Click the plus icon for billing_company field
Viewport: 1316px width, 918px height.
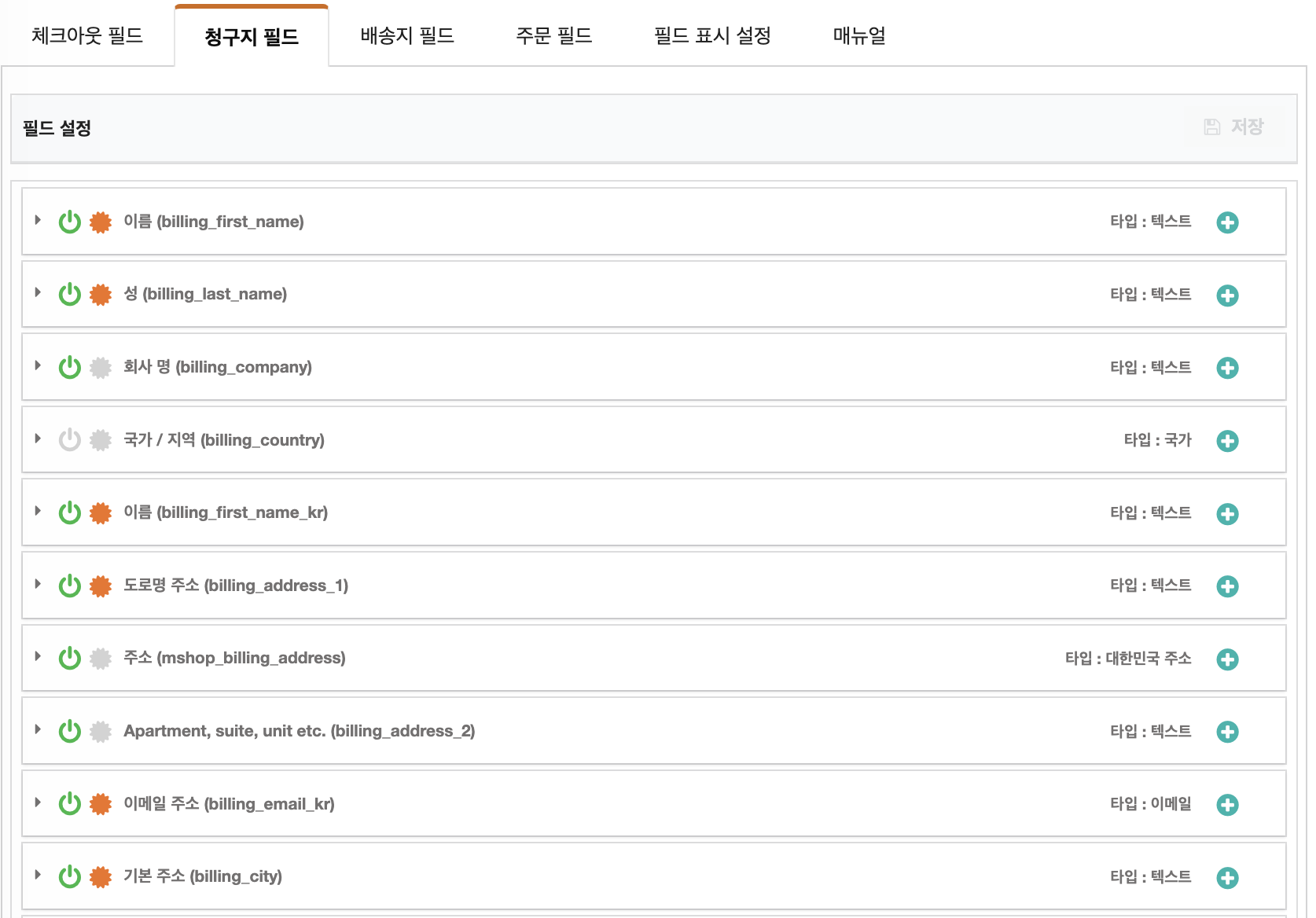pos(1227,368)
